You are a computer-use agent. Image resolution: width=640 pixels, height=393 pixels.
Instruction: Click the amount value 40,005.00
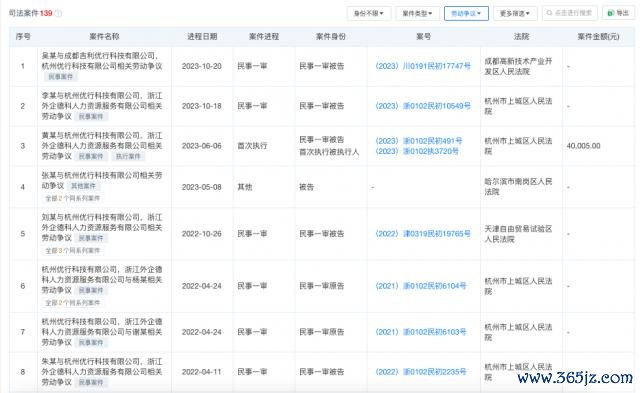[583, 146]
